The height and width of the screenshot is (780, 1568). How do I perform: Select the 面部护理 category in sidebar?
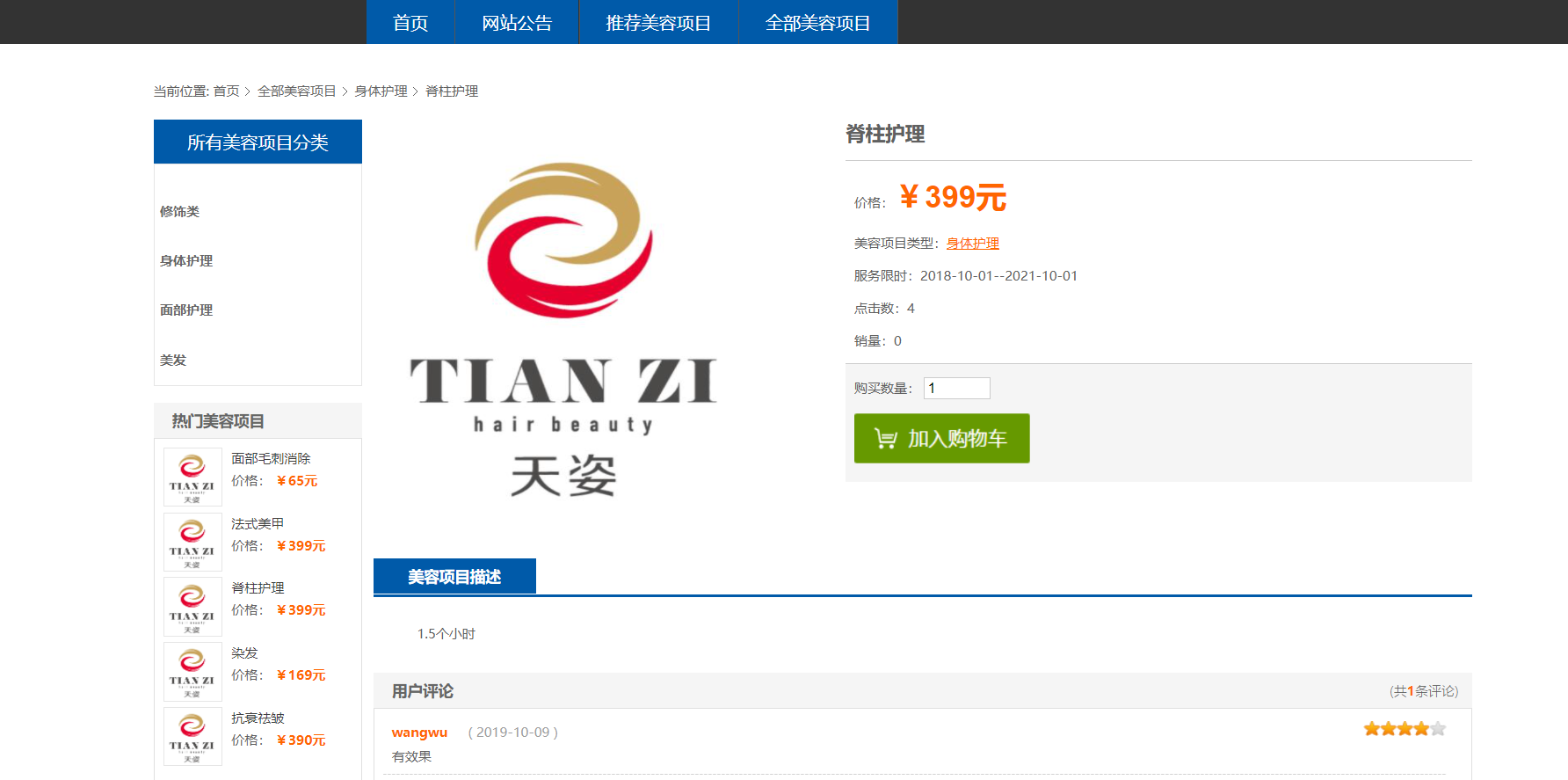(186, 310)
